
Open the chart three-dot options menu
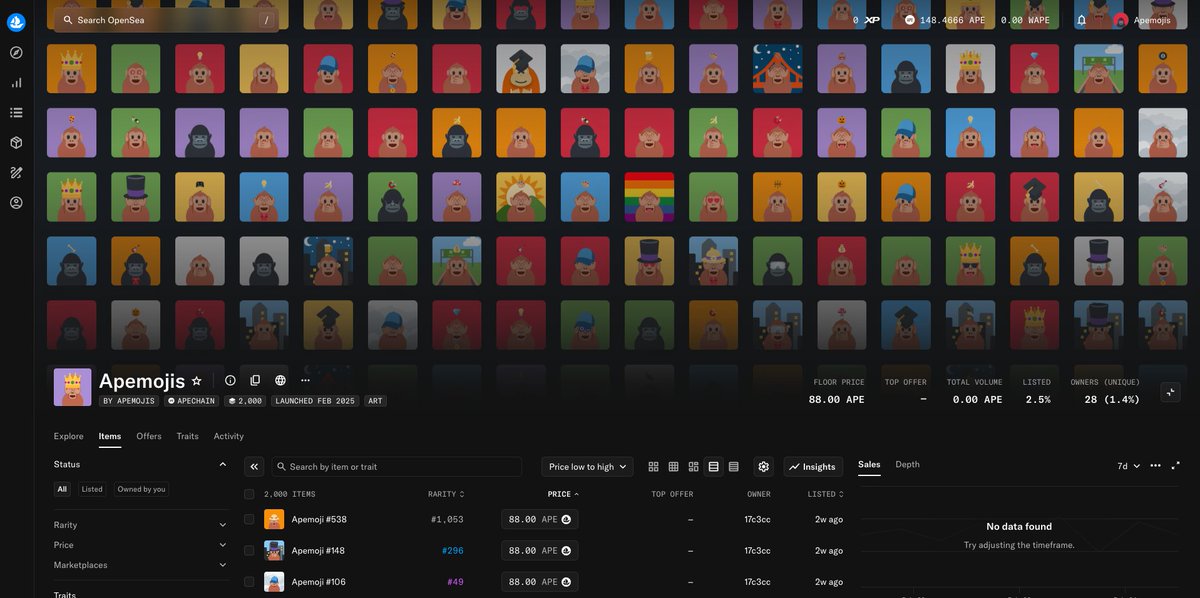pyautogui.click(x=1156, y=466)
